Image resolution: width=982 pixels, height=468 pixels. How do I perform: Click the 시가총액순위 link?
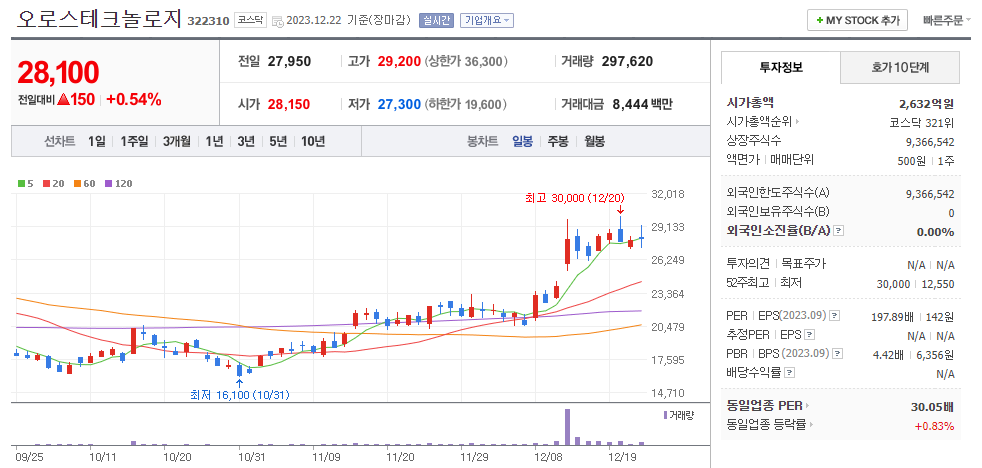pyautogui.click(x=759, y=122)
